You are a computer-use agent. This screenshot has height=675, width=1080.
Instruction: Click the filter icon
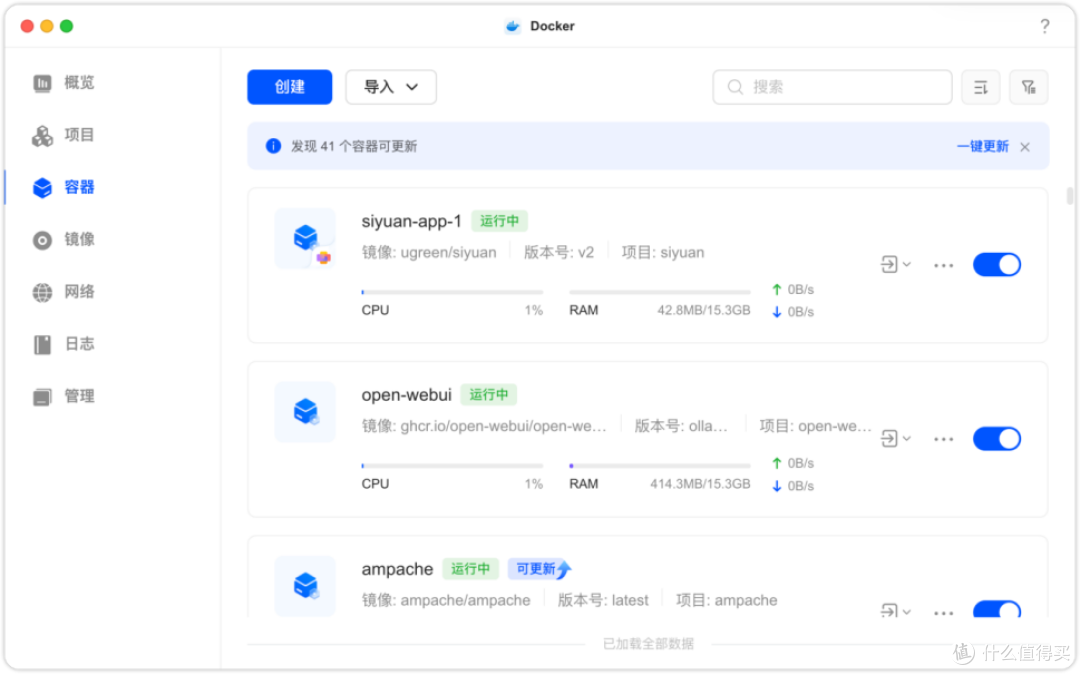pyautogui.click(x=1028, y=87)
